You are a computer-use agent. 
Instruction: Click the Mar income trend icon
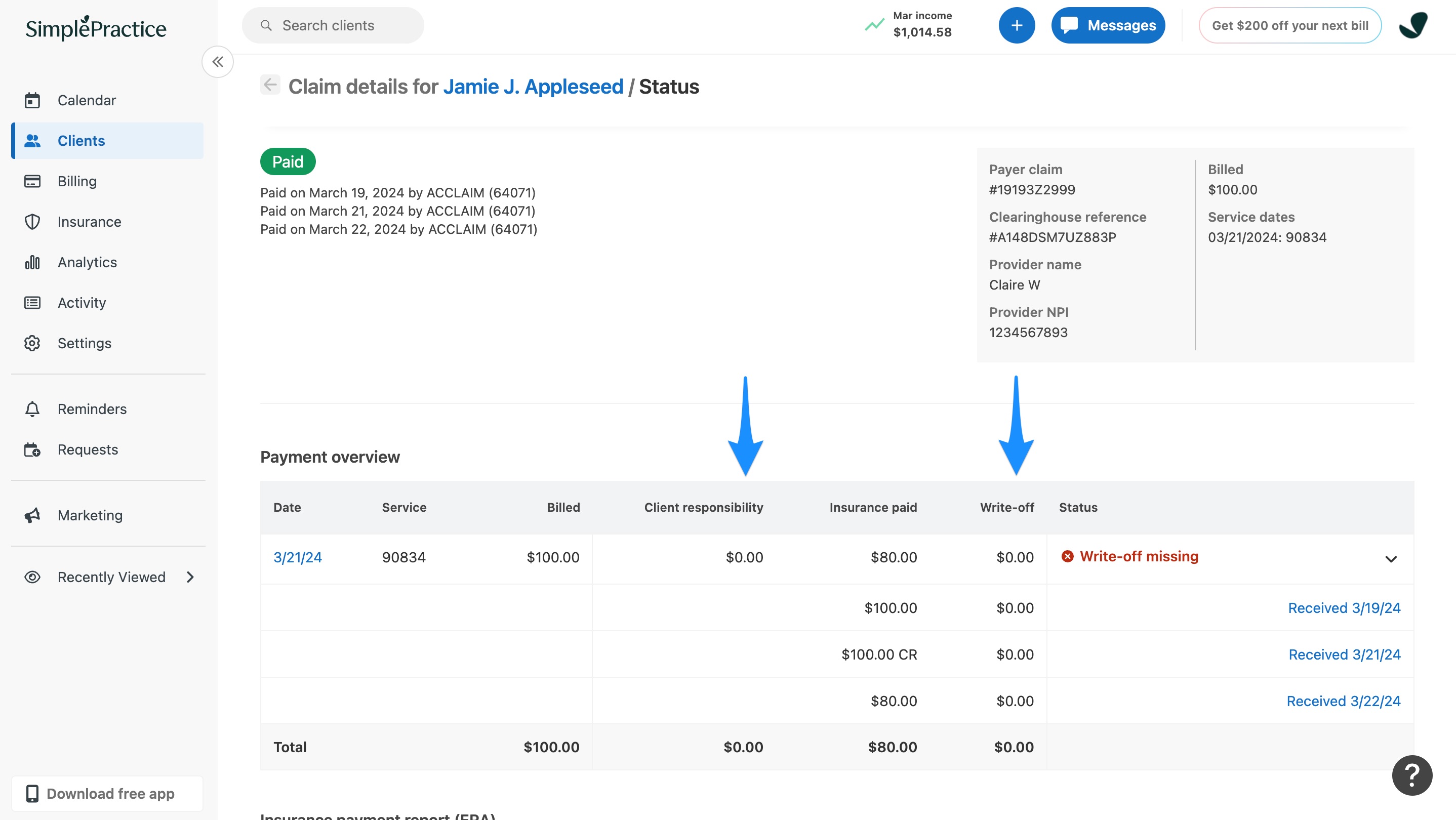point(874,25)
